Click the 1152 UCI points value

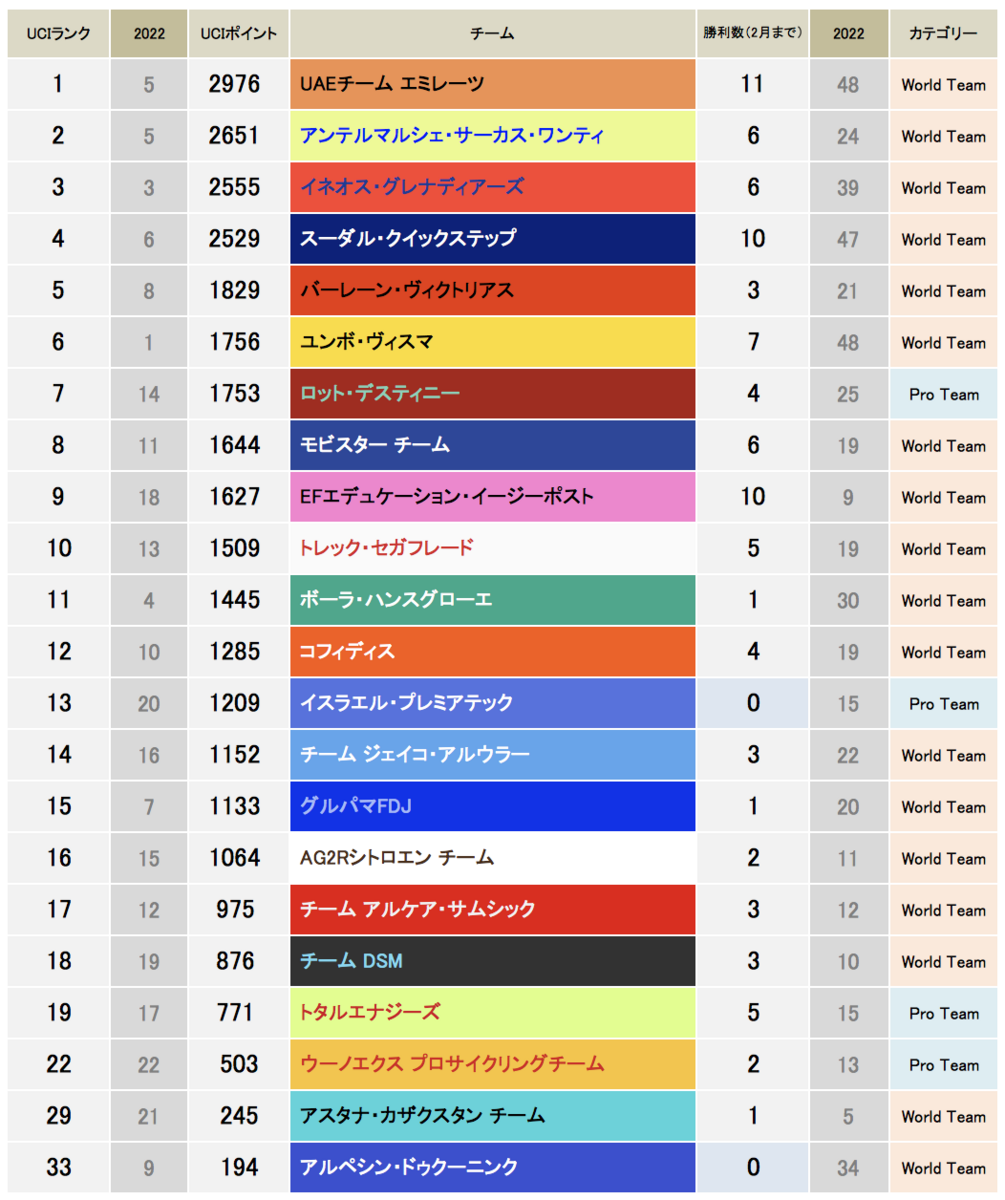click(x=234, y=755)
